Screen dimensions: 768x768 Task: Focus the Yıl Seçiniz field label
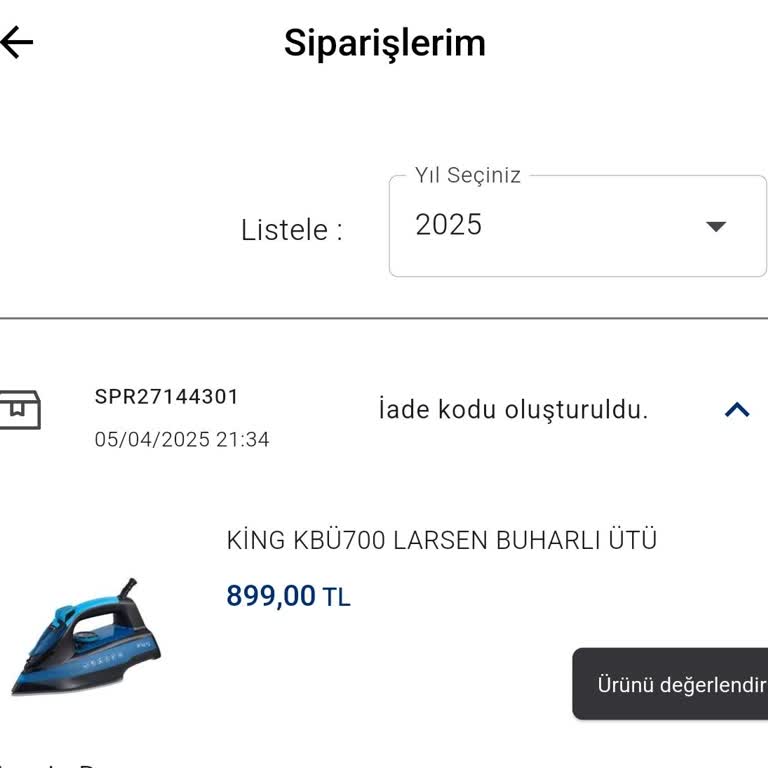tap(468, 176)
